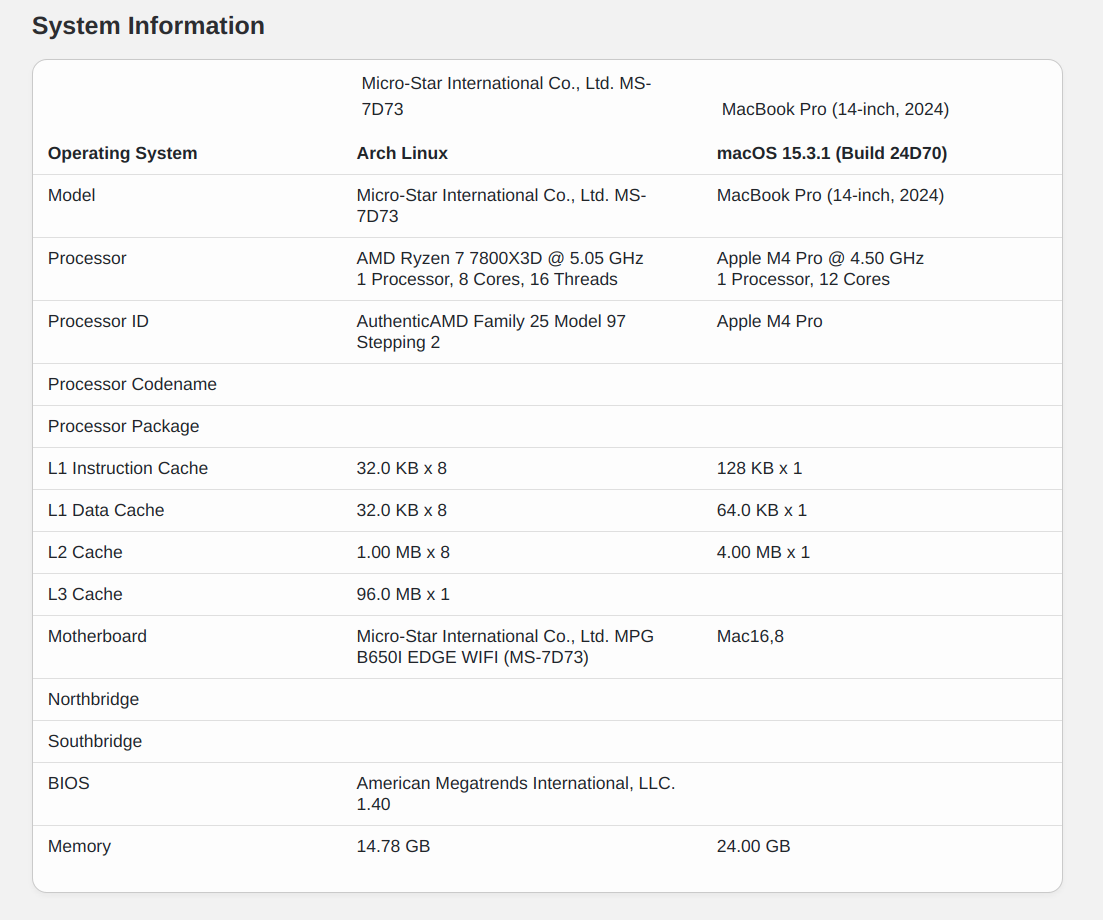
Task: Click the L2 Cache label
Action: click(x=85, y=552)
